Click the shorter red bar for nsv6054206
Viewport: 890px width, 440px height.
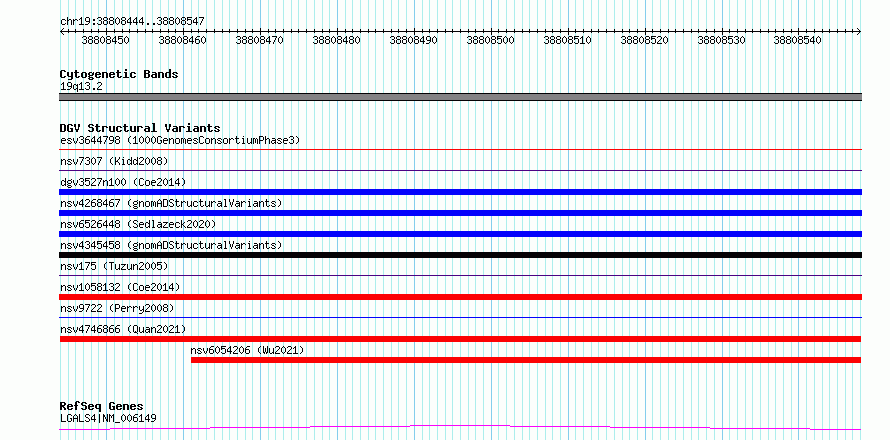coord(526,360)
